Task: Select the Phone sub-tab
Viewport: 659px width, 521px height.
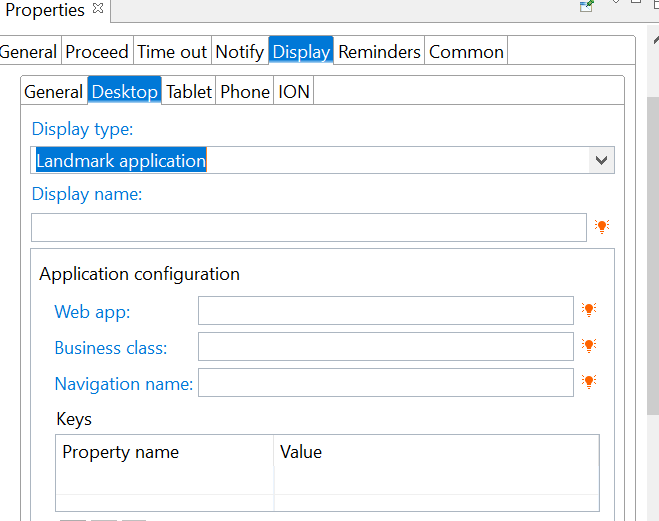Action: tap(245, 91)
